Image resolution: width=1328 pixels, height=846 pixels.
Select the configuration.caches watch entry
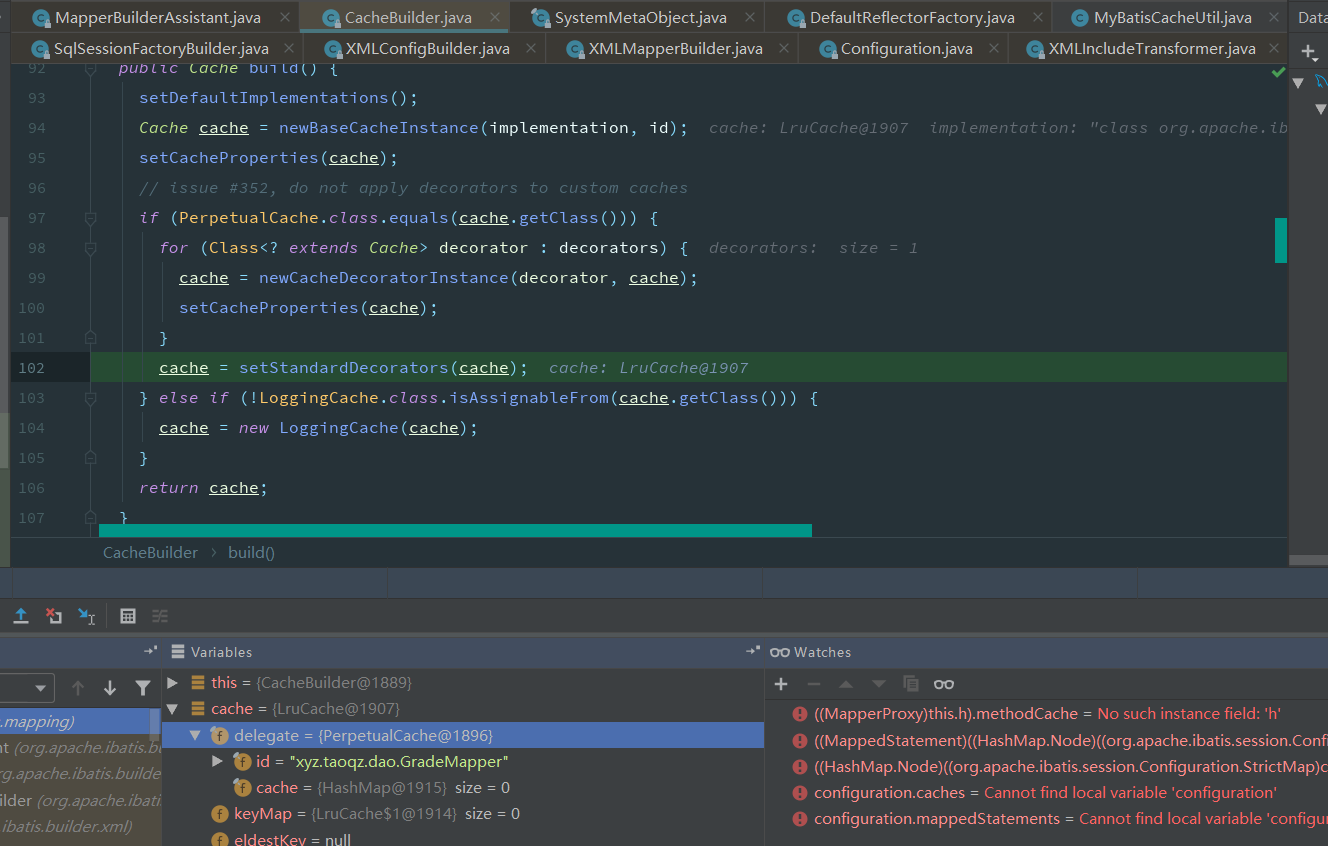pyautogui.click(x=1047, y=792)
